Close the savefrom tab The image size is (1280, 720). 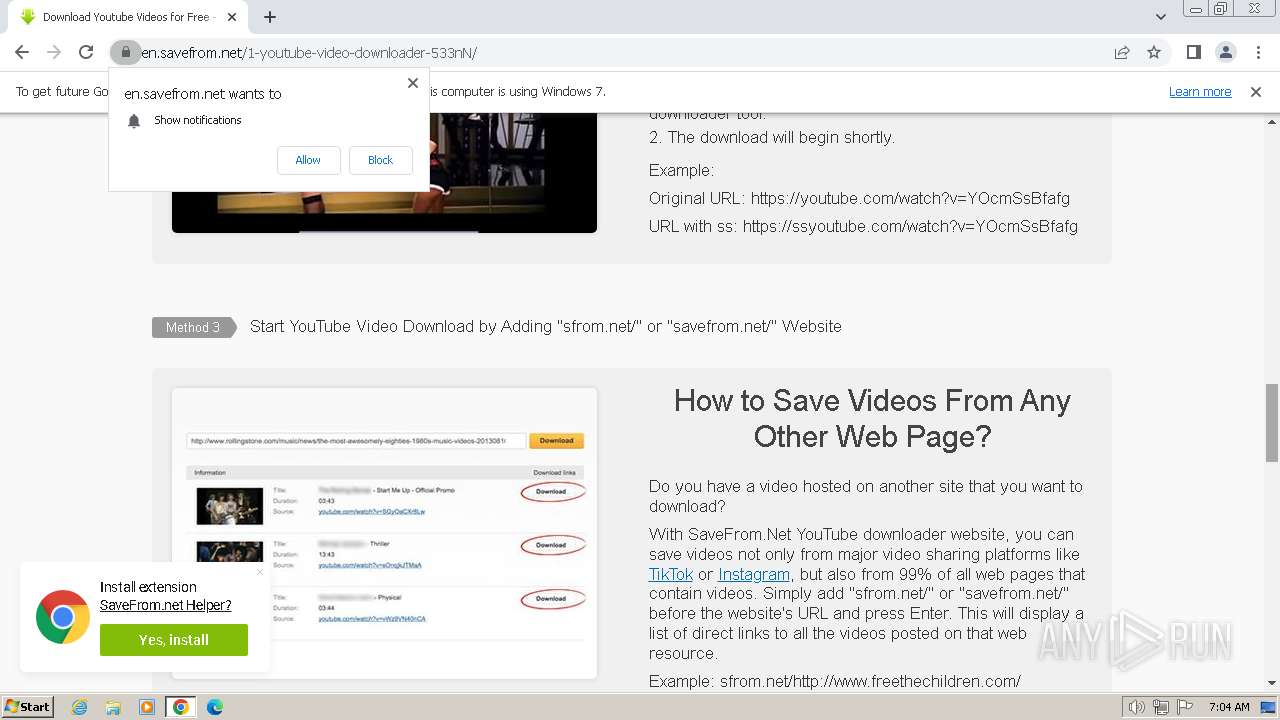pyautogui.click(x=232, y=17)
